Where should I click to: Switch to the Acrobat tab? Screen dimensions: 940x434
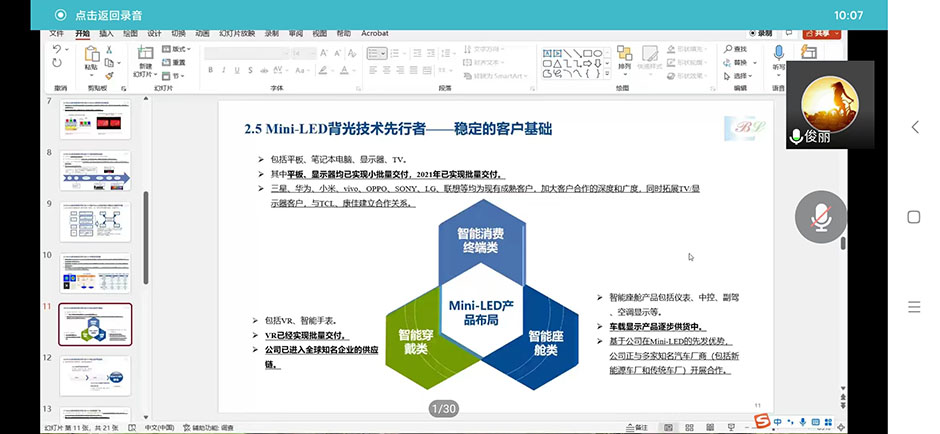tap(375, 34)
